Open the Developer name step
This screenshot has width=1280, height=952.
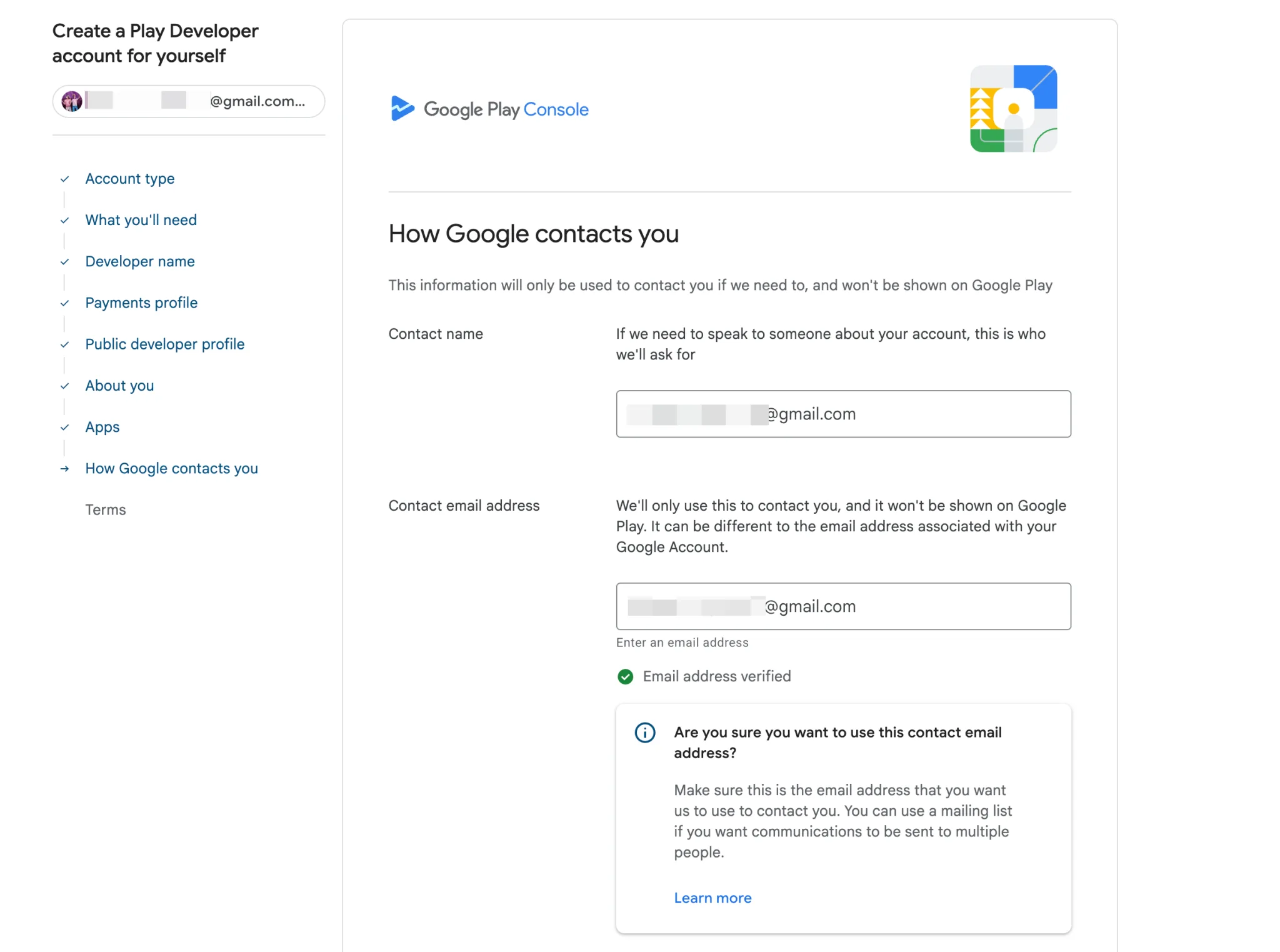tap(139, 261)
